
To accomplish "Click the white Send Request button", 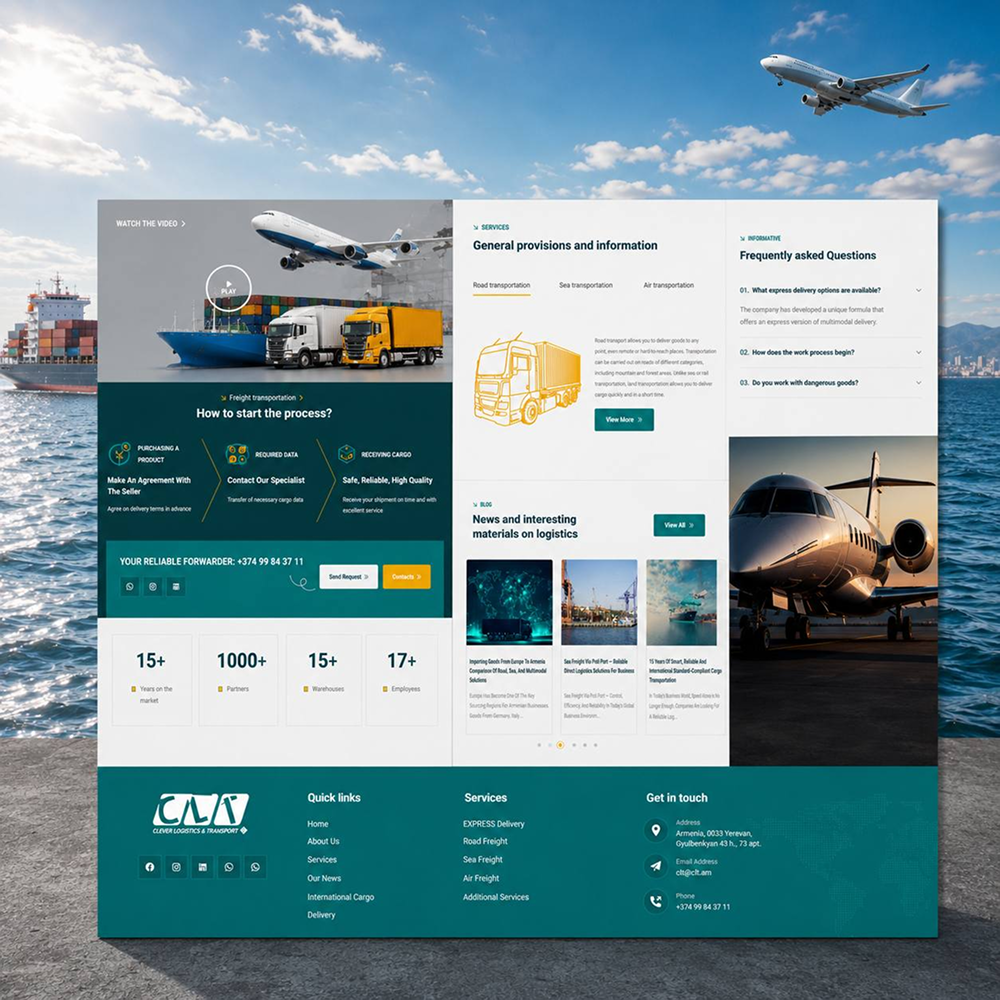I will pos(348,577).
